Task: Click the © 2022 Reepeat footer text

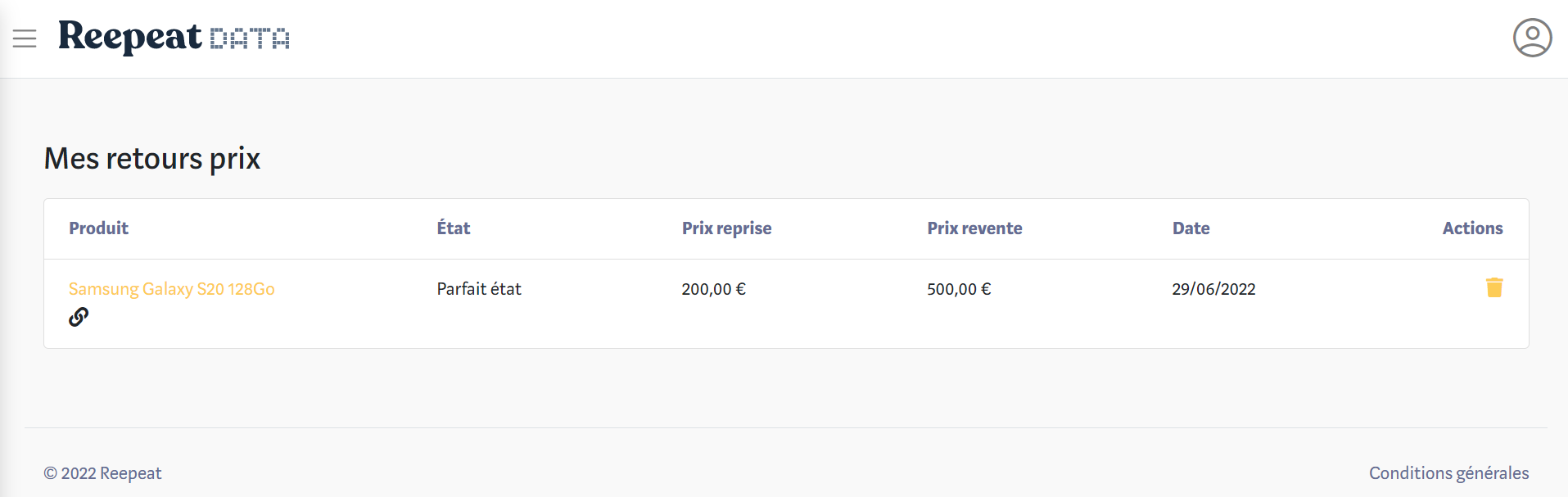Action: tap(102, 473)
